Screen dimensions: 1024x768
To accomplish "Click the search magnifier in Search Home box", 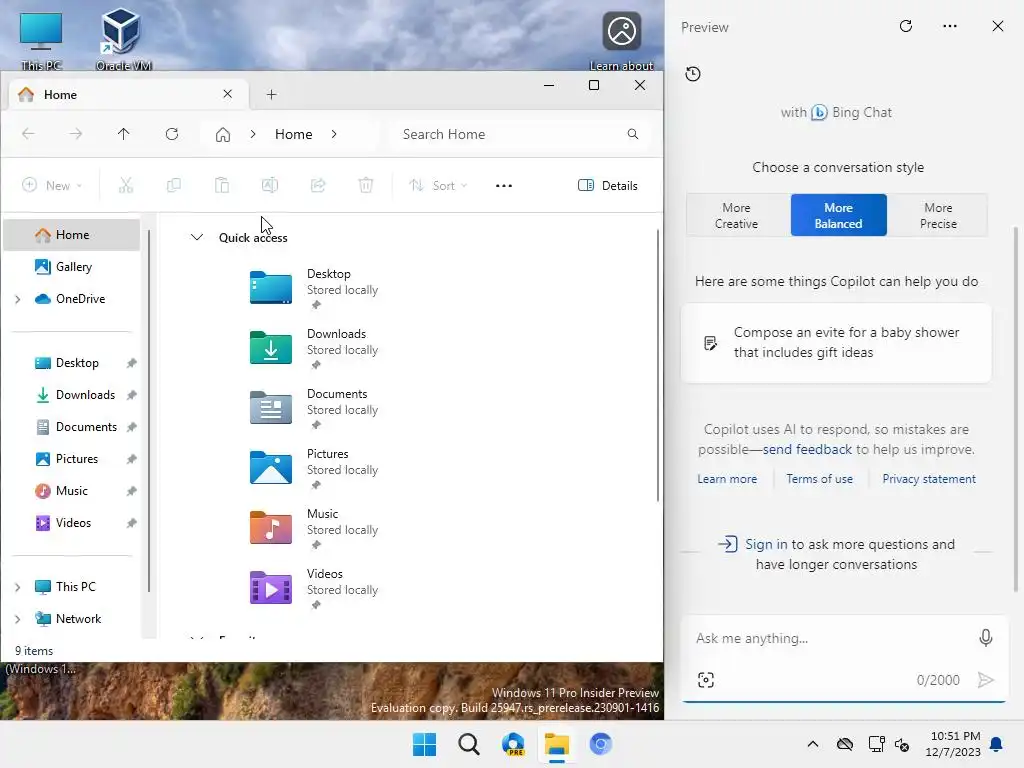I will point(632,134).
